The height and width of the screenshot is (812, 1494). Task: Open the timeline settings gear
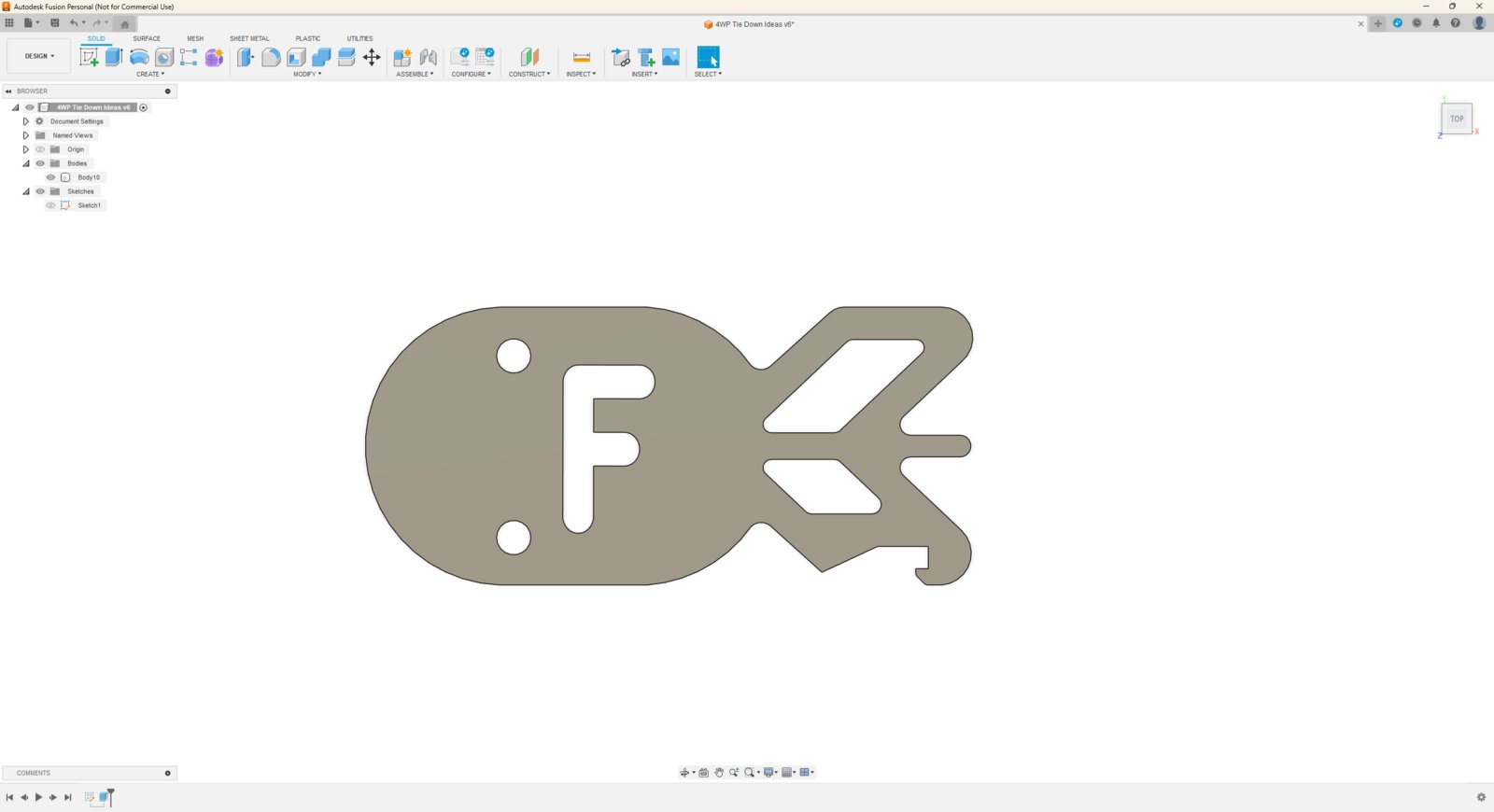pos(1481,797)
